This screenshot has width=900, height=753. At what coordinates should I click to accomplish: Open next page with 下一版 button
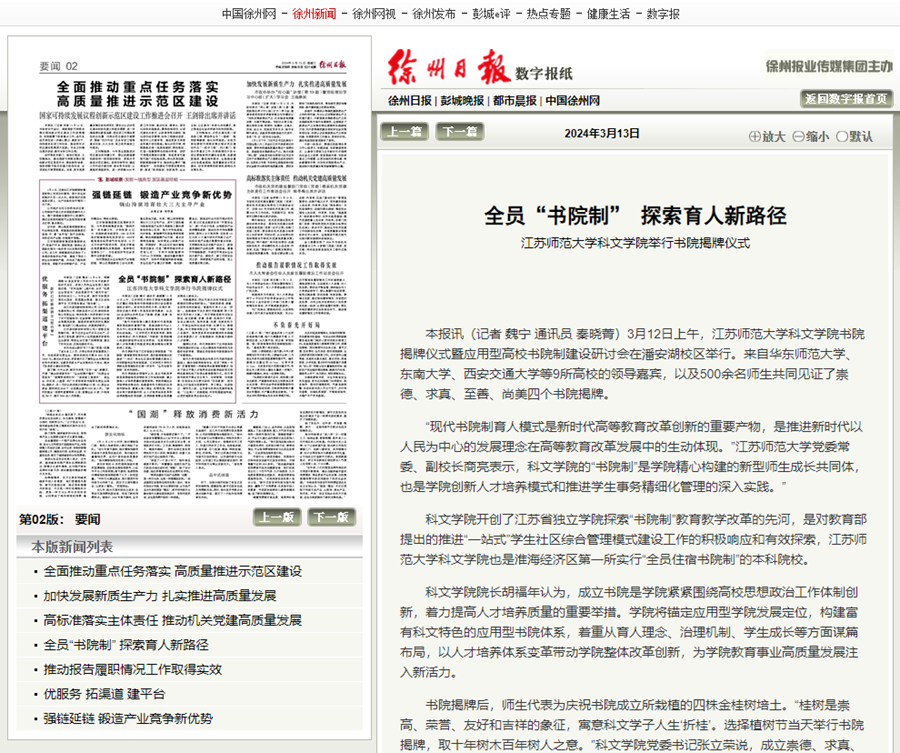tap(330, 518)
